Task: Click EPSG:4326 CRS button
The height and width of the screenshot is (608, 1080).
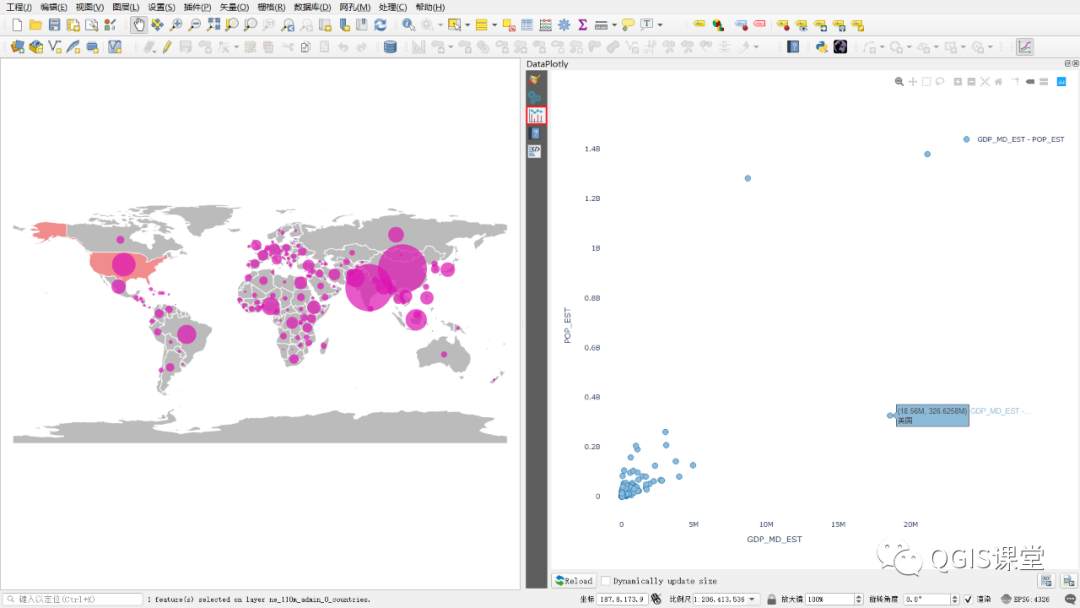Action: point(1026,599)
